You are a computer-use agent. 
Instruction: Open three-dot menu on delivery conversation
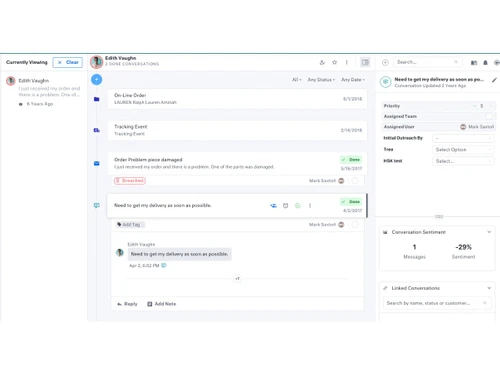pyautogui.click(x=310, y=206)
